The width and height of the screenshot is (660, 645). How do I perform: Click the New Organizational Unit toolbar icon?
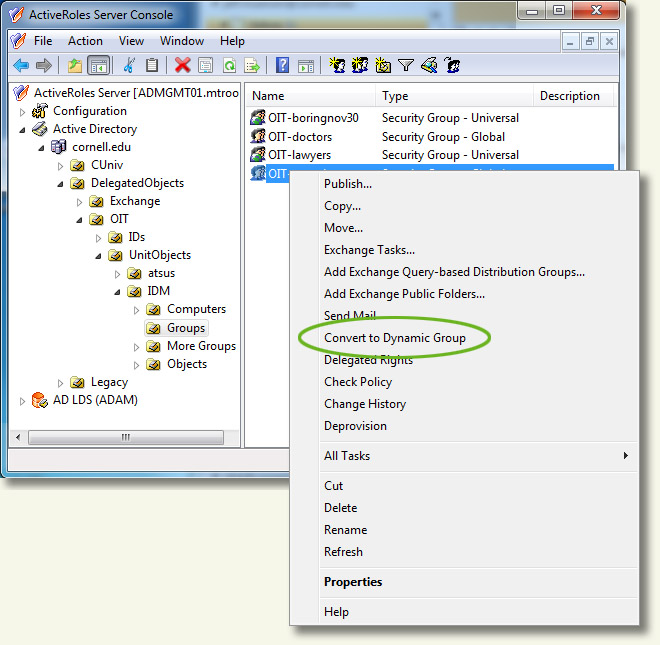point(383,65)
